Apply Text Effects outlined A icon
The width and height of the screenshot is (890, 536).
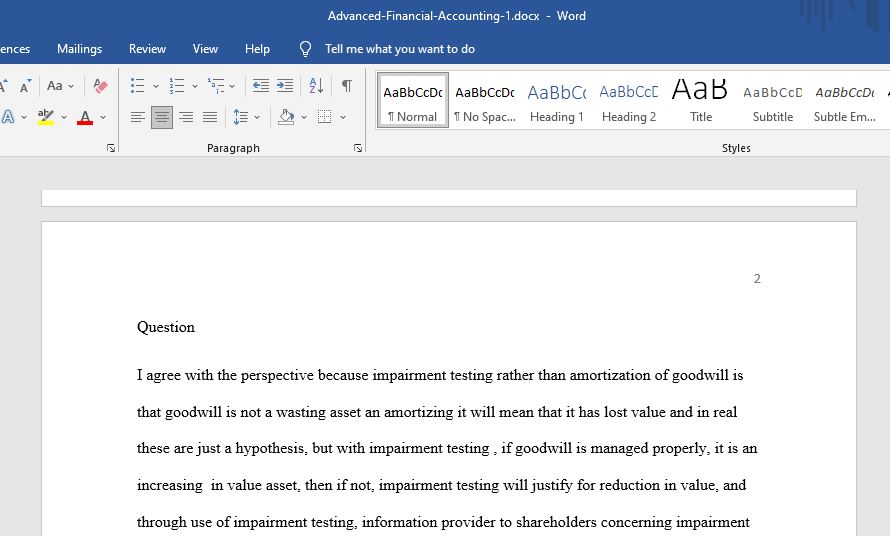8,117
